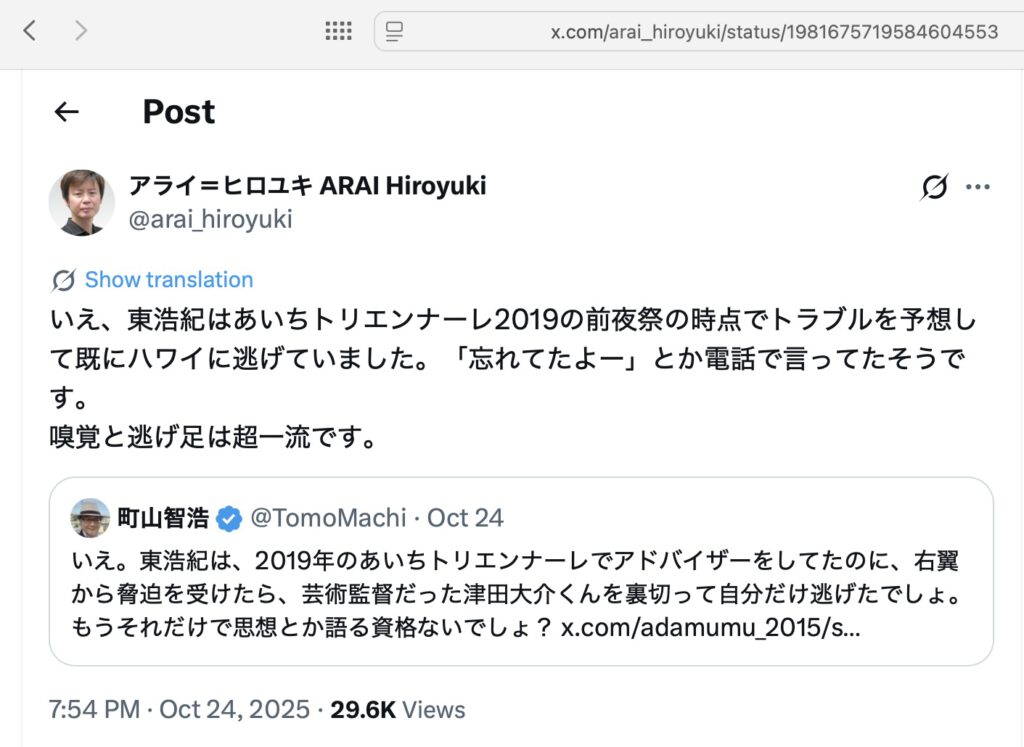Open the three-dot More menu on post
Image resolution: width=1024 pixels, height=747 pixels.
point(977,187)
